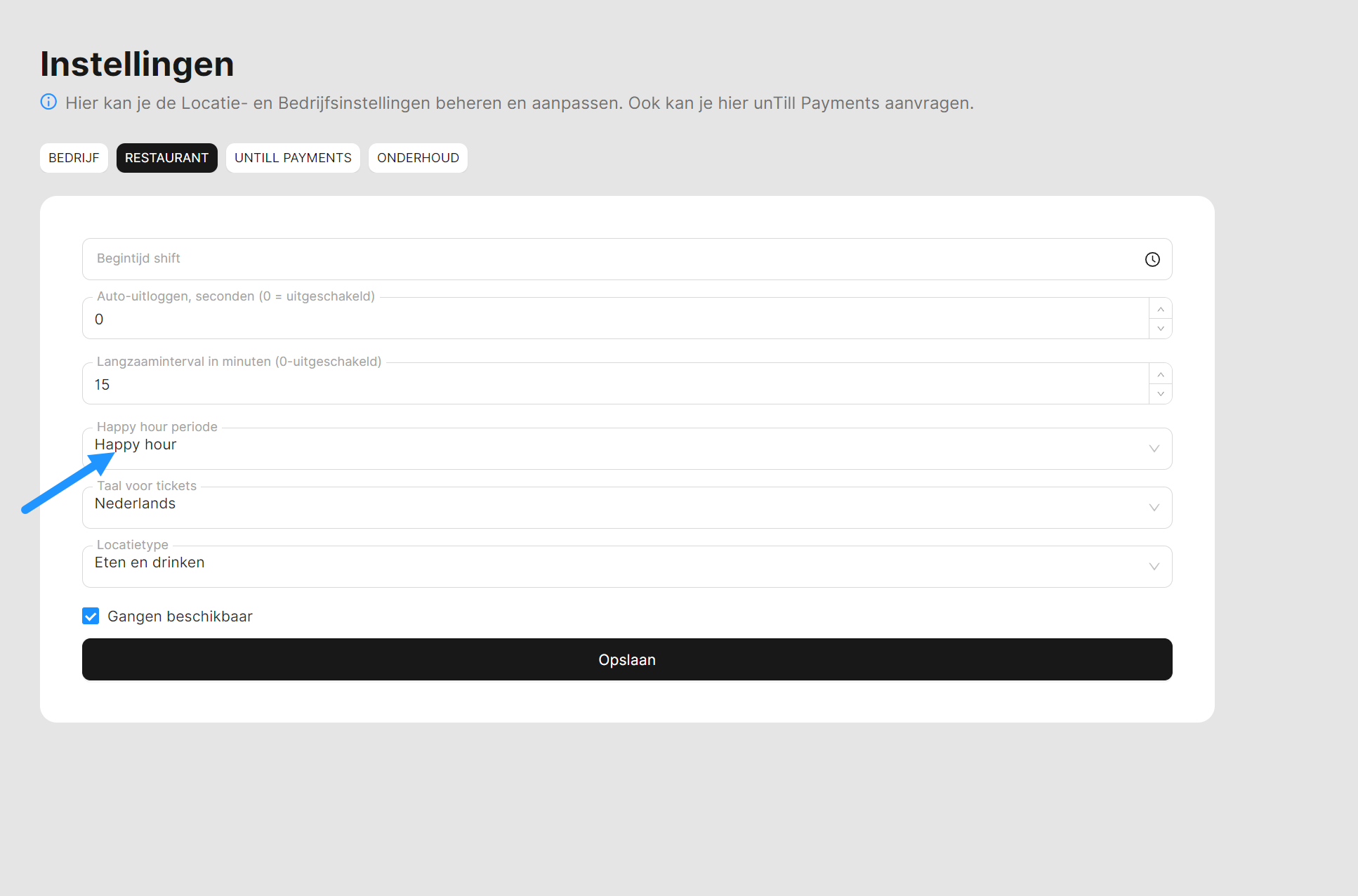The height and width of the screenshot is (896, 1358).
Task: Go to the Onderhoud tab
Action: (418, 158)
